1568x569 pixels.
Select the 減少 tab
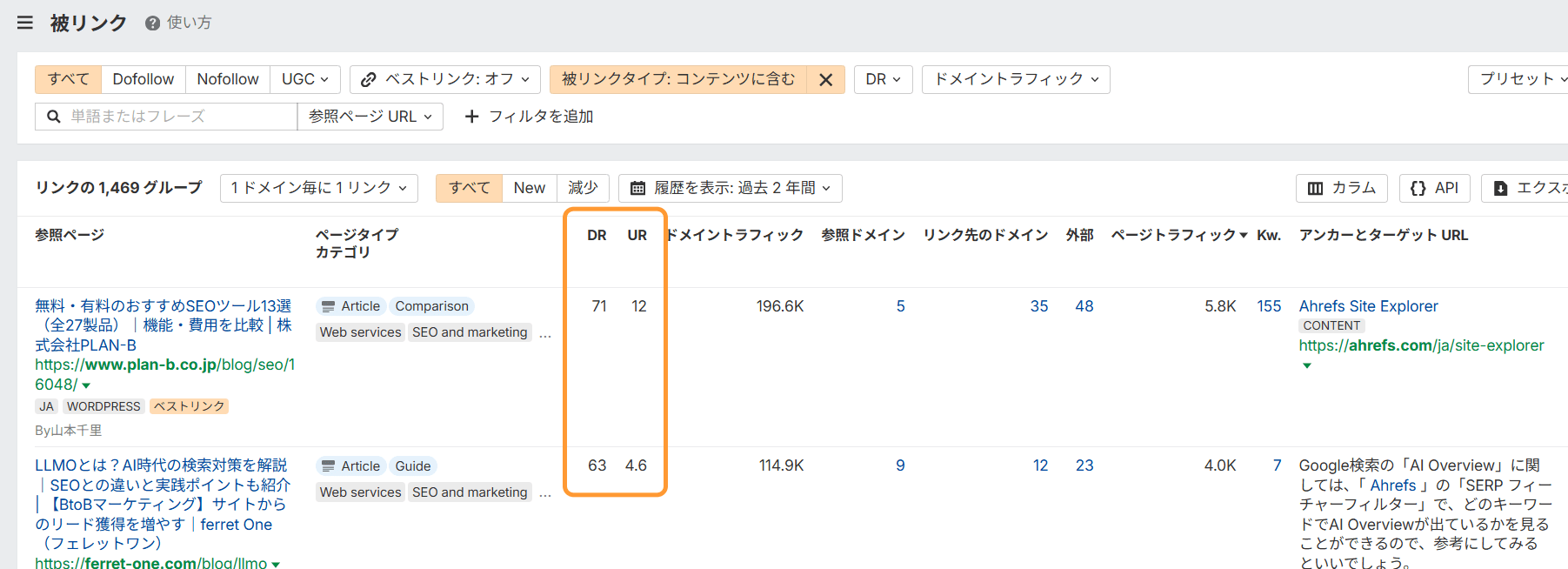tap(583, 188)
